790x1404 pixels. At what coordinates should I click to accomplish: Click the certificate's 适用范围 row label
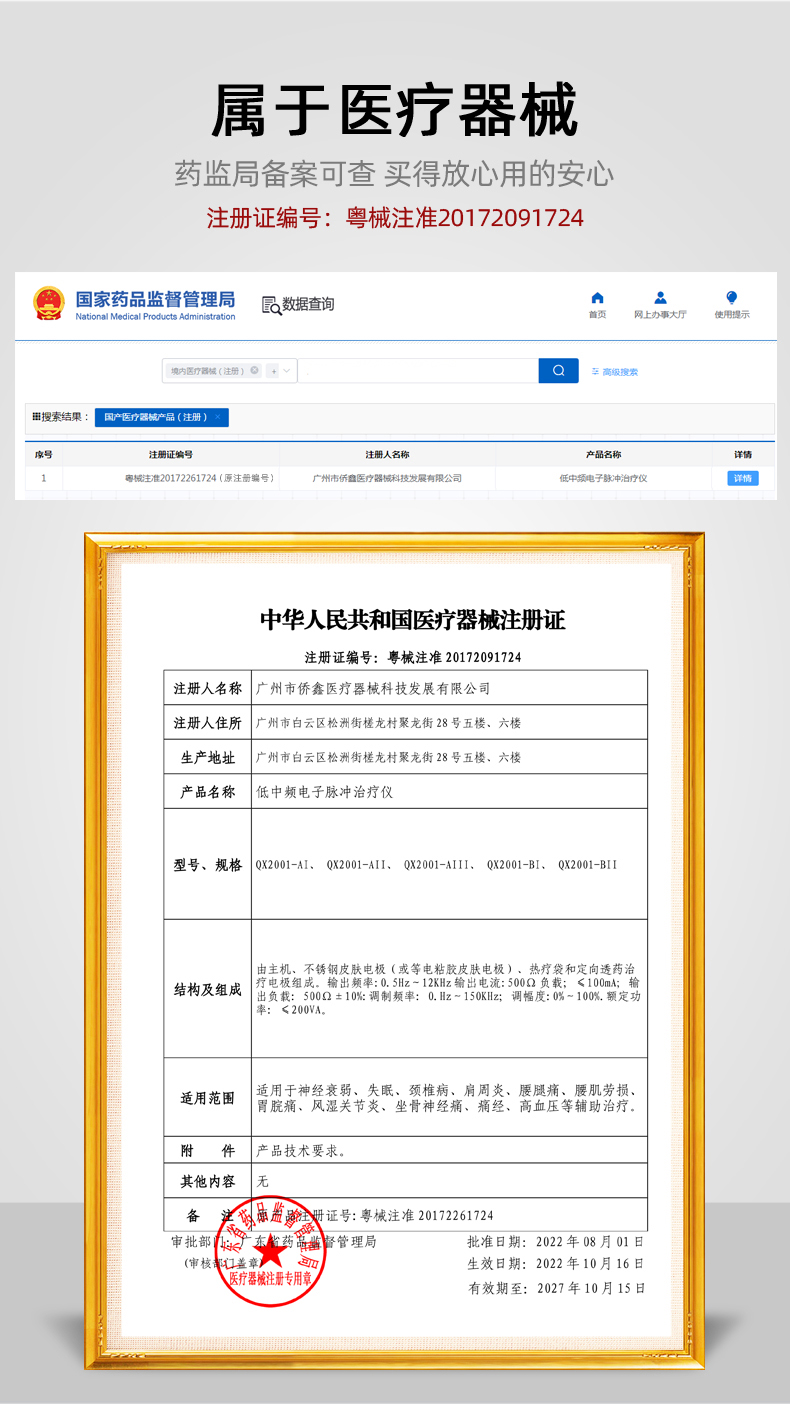click(x=207, y=1098)
